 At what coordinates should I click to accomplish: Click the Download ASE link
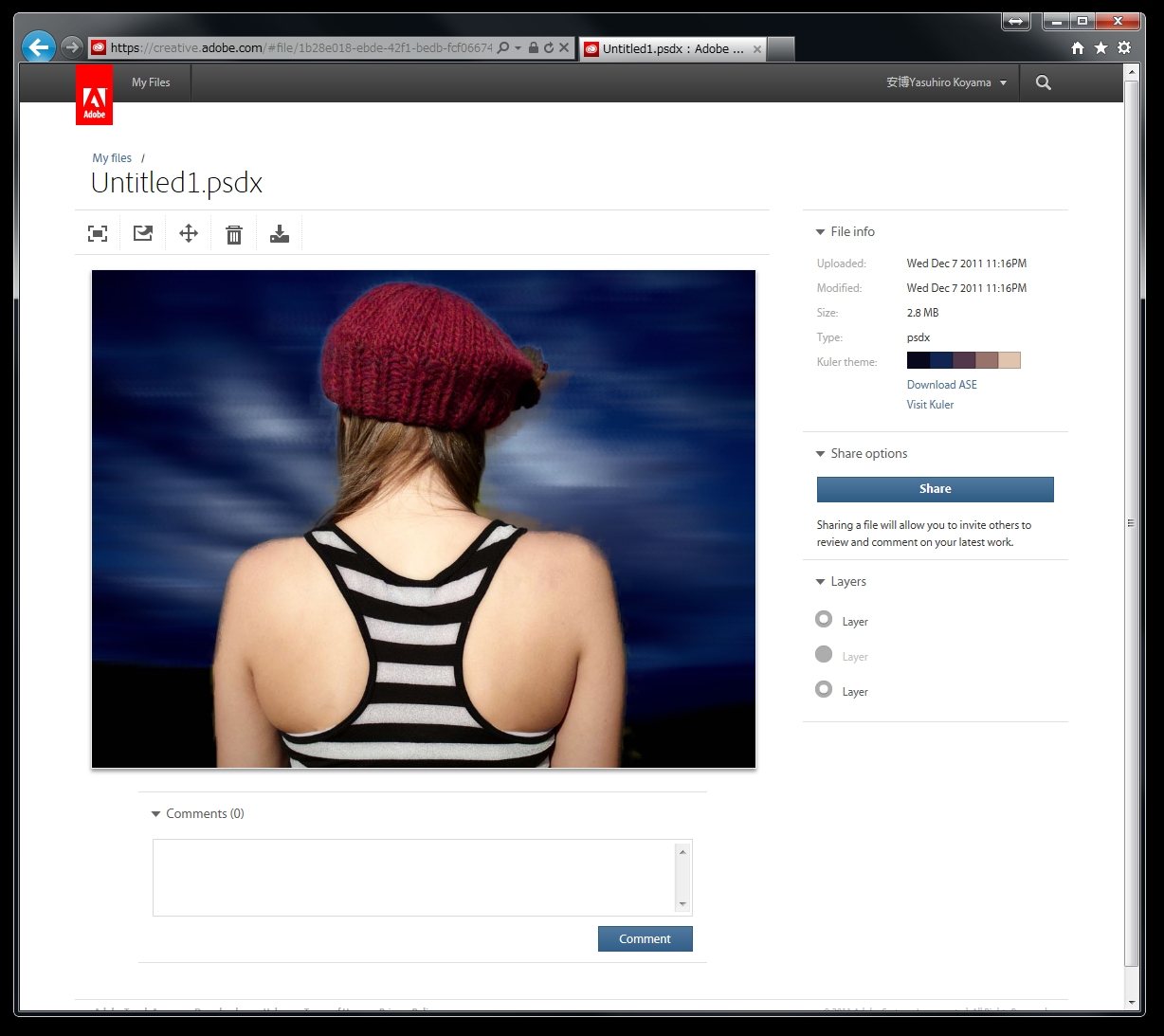941,384
